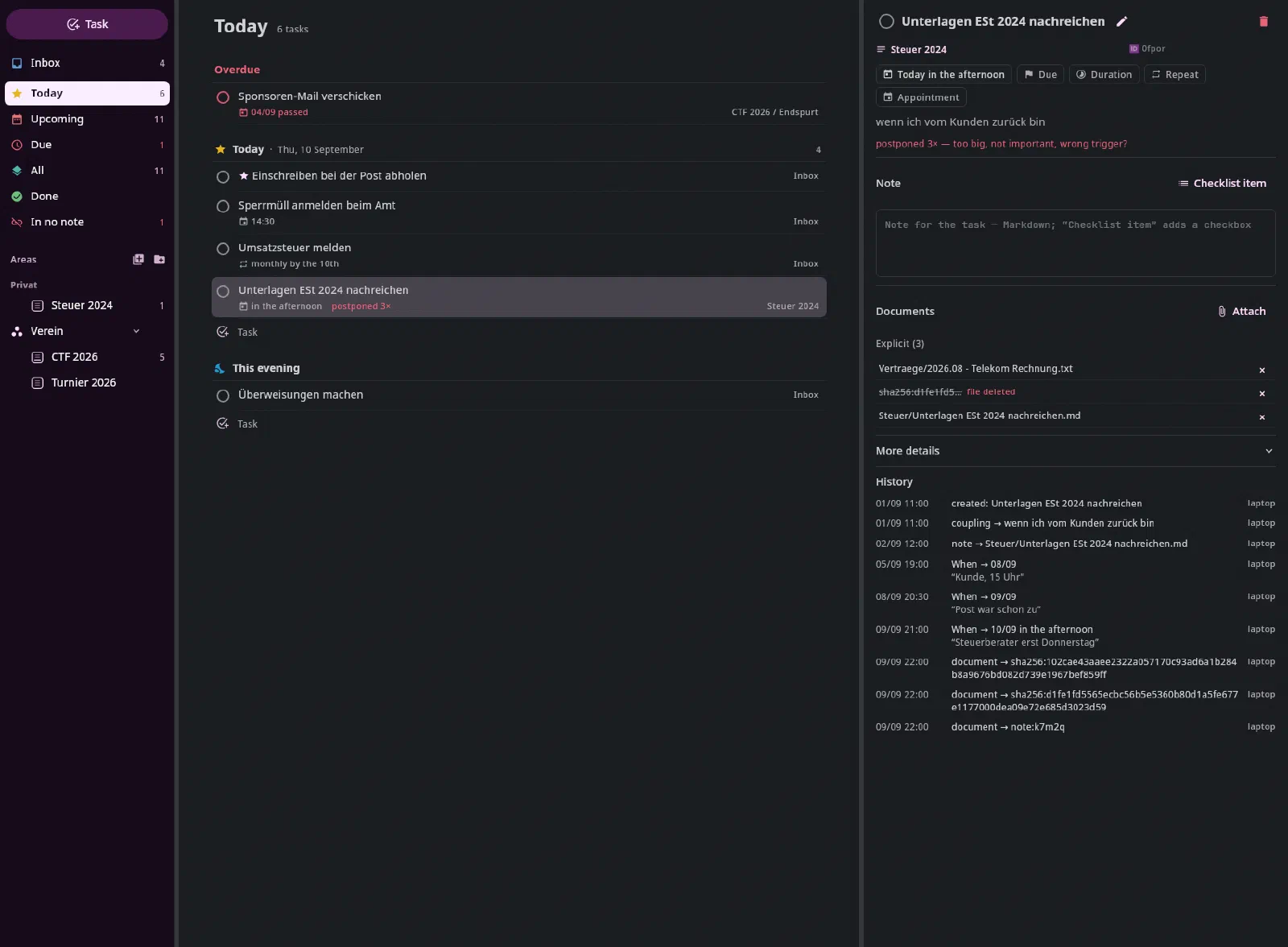
Task: Show the Due list in sidebar
Action: pyautogui.click(x=87, y=145)
